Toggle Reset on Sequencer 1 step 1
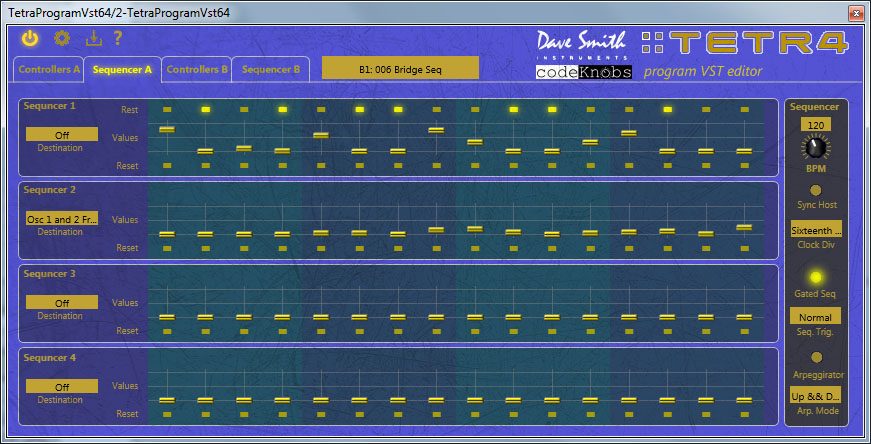The image size is (871, 444). point(167,165)
